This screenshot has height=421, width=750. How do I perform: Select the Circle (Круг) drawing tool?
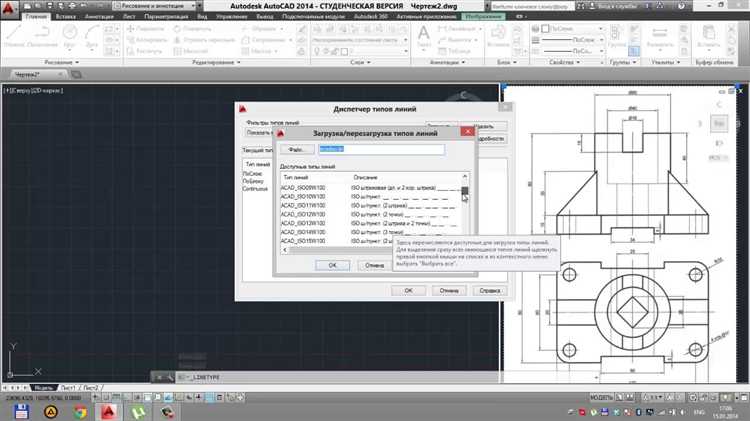point(70,36)
